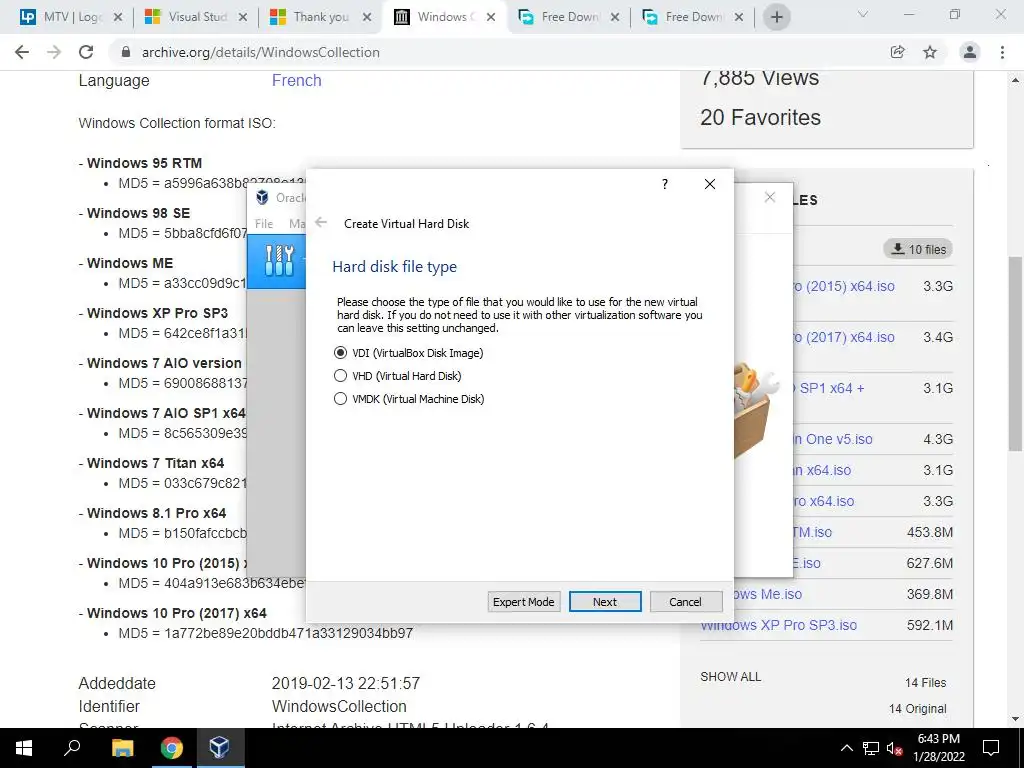The width and height of the screenshot is (1024, 768).
Task: Open the (2017) x64.iso download link
Action: point(844,337)
